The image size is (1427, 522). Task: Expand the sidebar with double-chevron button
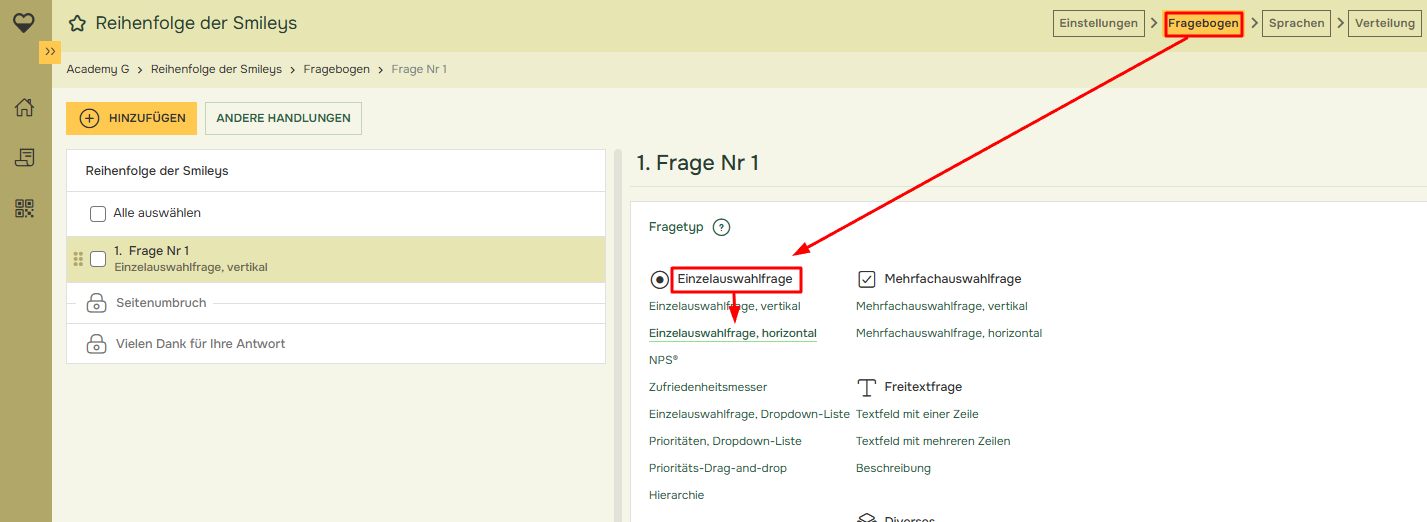pos(50,52)
